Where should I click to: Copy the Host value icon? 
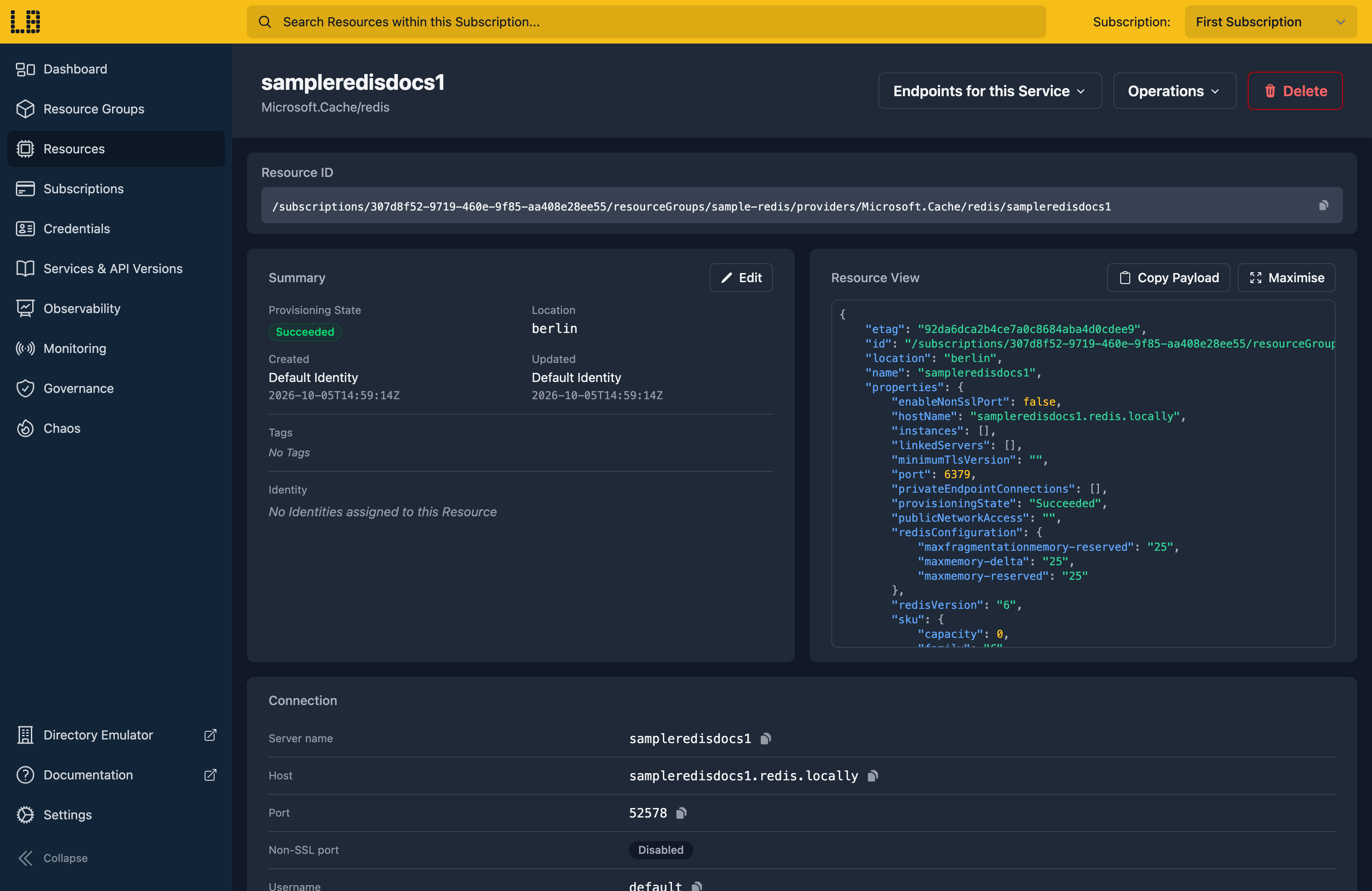coord(873,776)
